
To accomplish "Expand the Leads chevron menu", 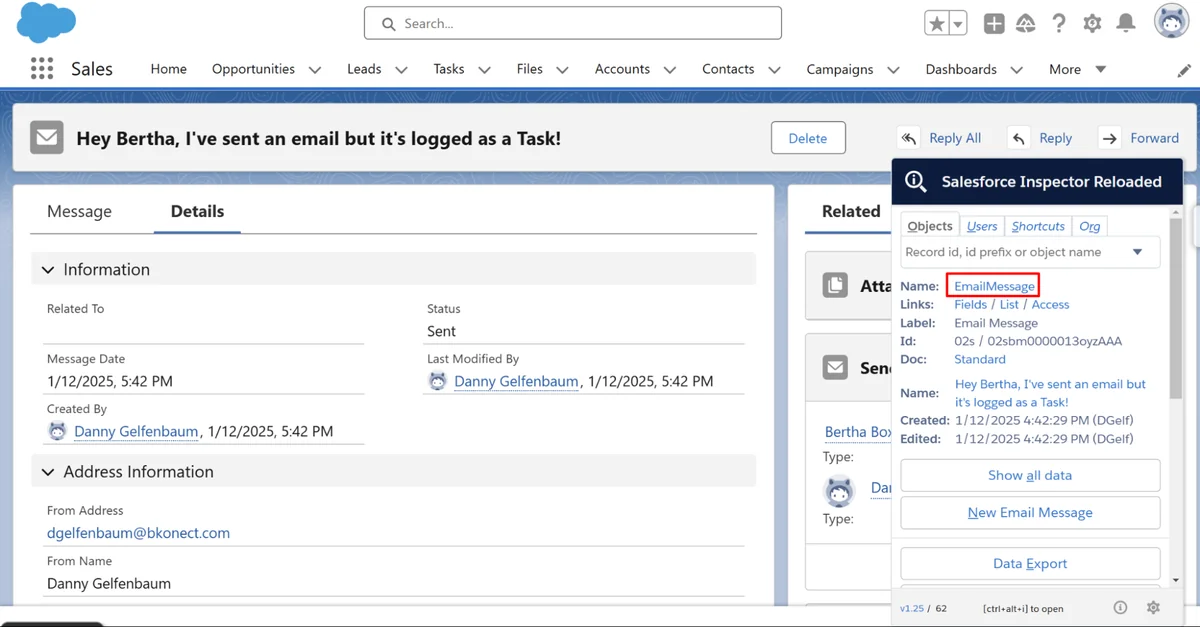I will pyautogui.click(x=402, y=70).
